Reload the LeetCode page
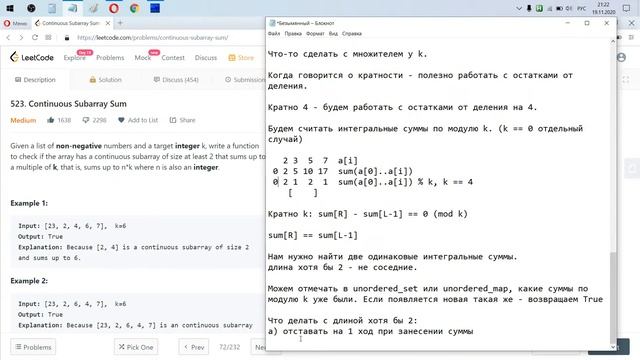The width and height of the screenshot is (640, 360). coord(35,38)
